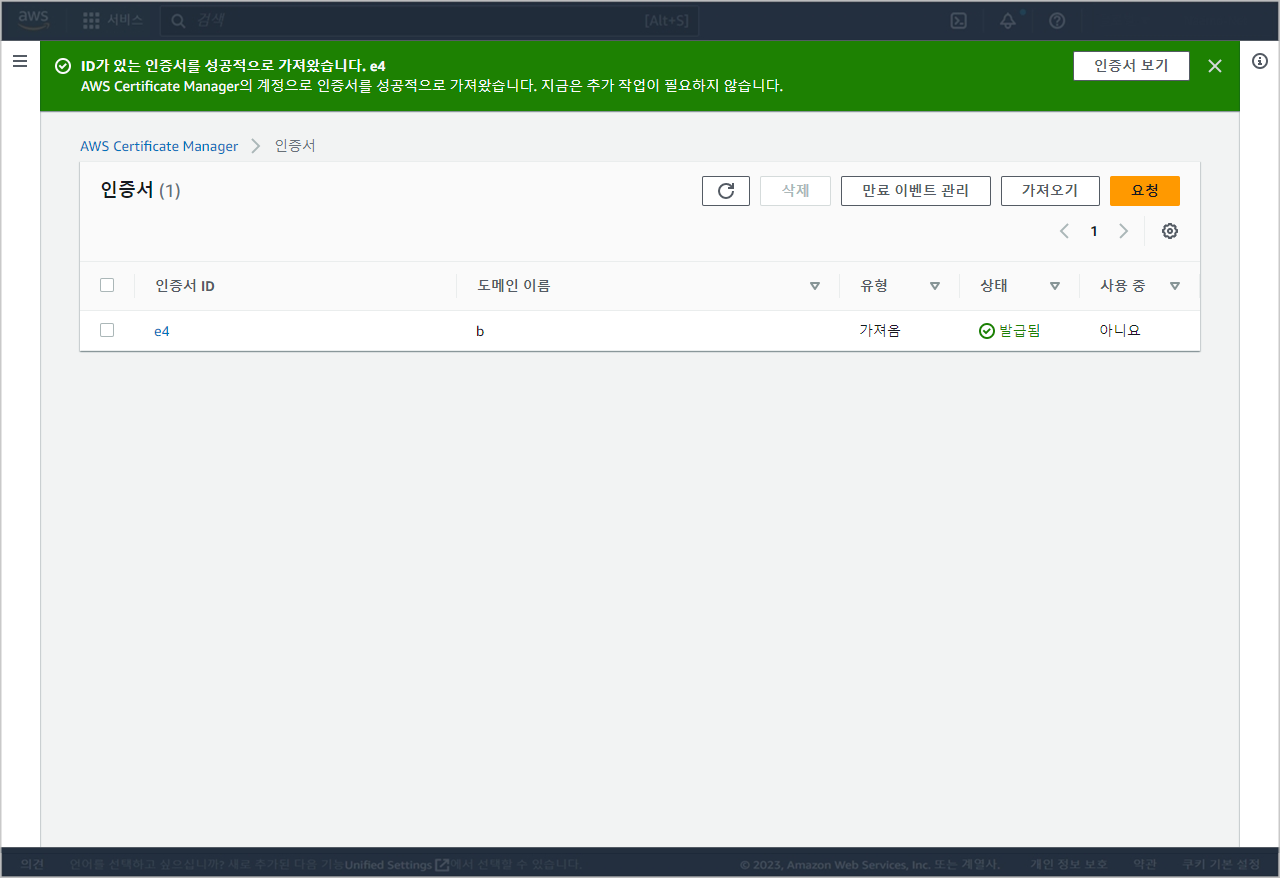Open Unified Settings link in footer
Screen dimensions: 1280x878
coord(397,864)
